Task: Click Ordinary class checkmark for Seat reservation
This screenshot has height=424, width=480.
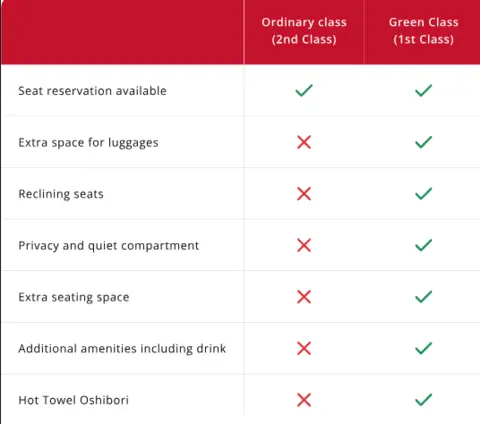Action: [x=304, y=90]
